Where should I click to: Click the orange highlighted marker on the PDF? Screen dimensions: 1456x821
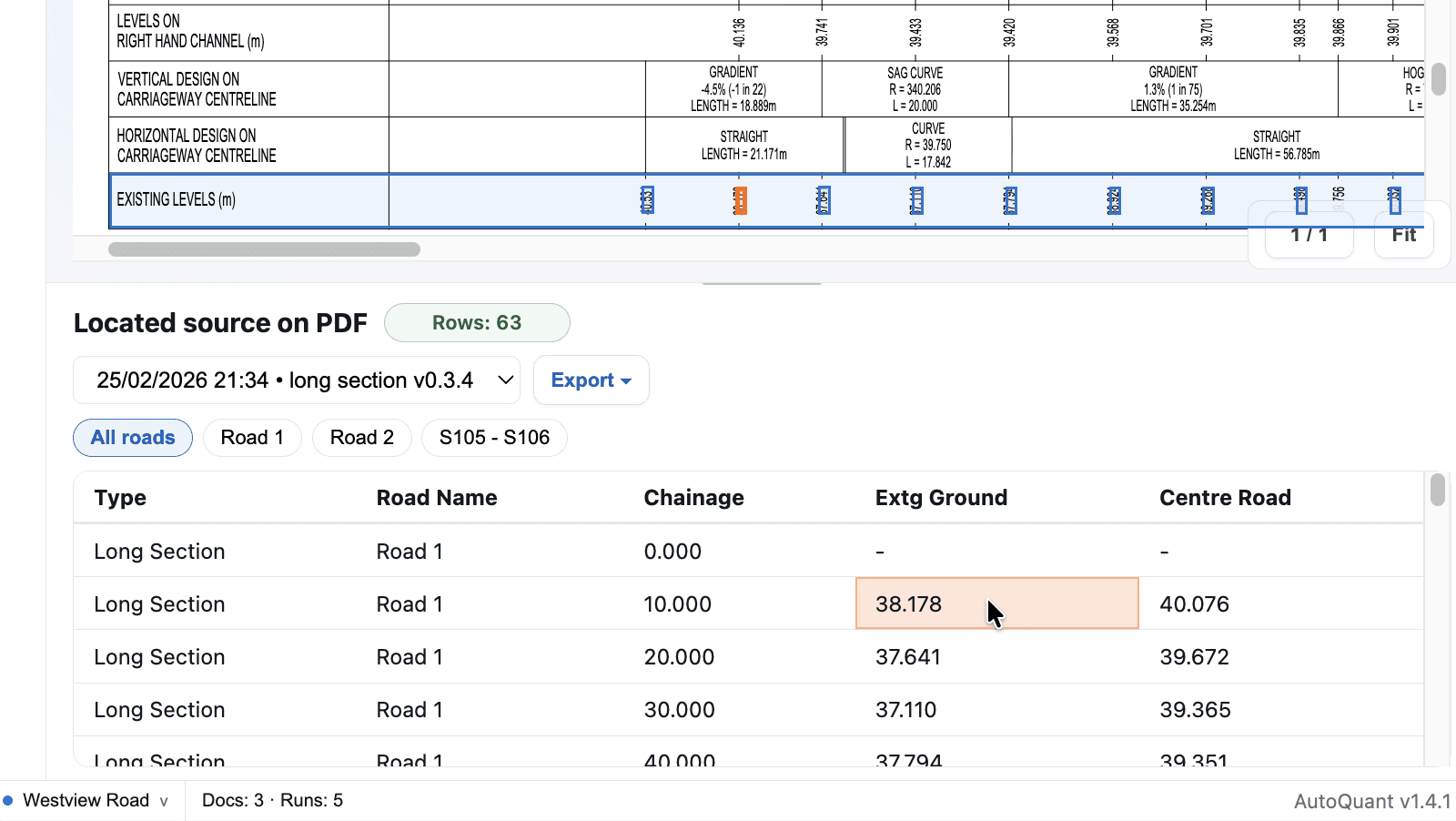[740, 200]
